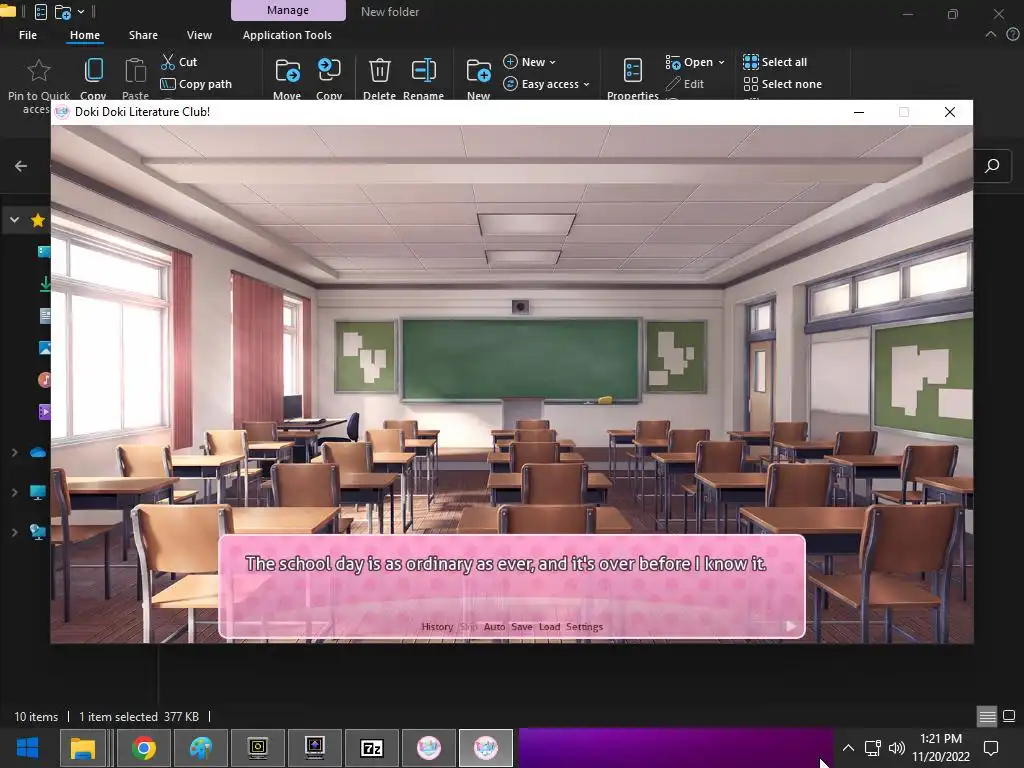Collapse the Quick access tree node

[x=14, y=220]
